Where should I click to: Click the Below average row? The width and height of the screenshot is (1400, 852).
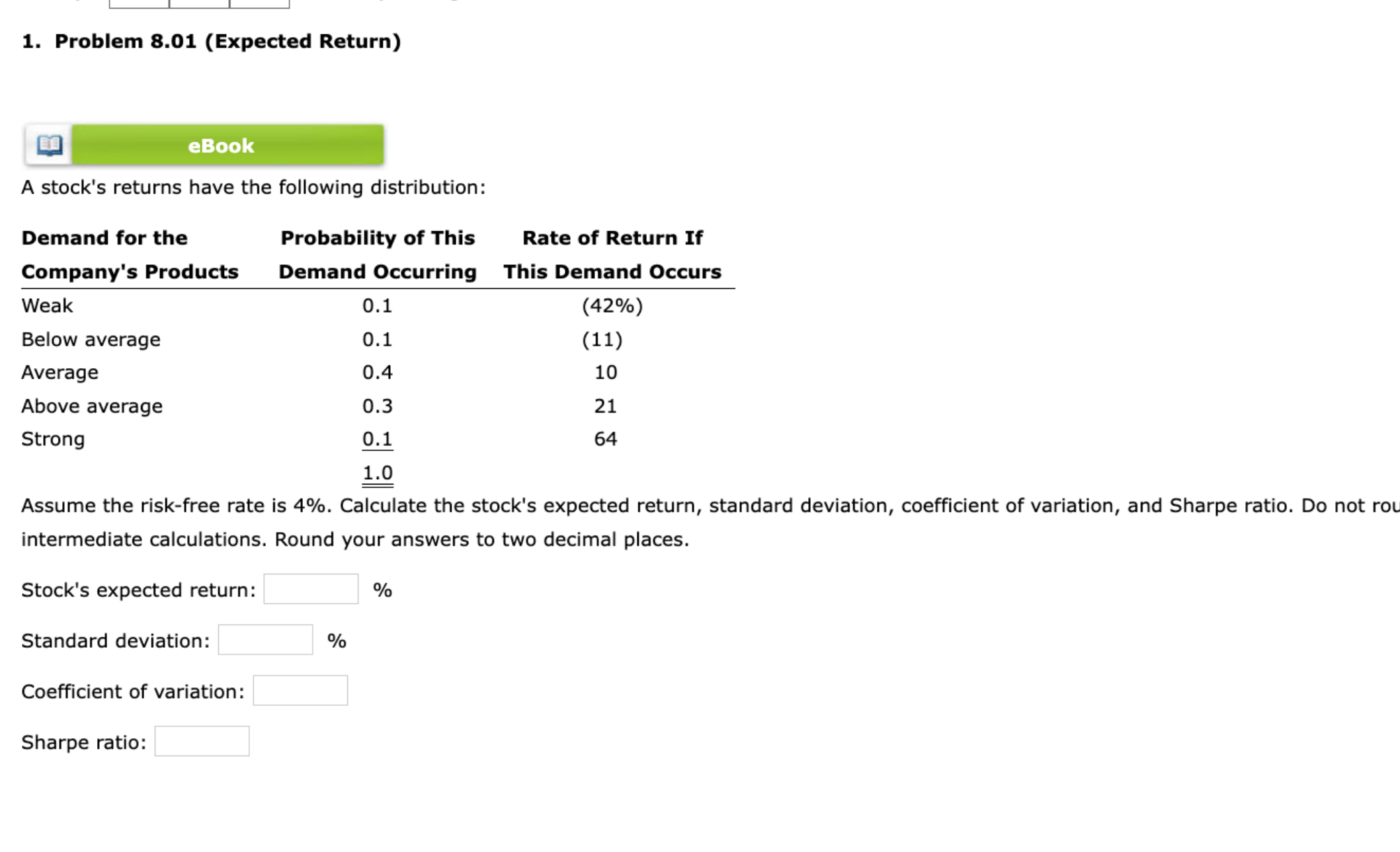(x=91, y=339)
